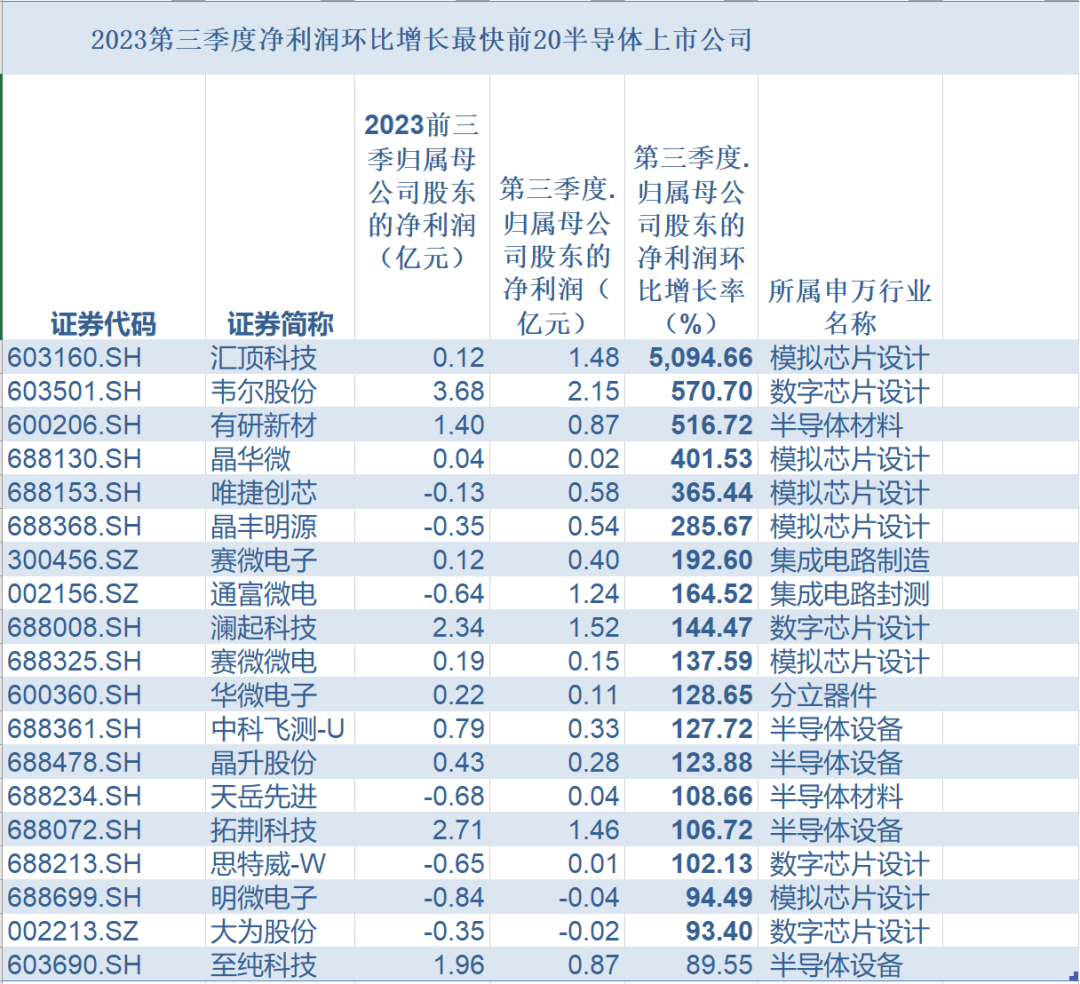The width and height of the screenshot is (1080, 984).
Task: Select the value 123.88
Action: coord(712,762)
